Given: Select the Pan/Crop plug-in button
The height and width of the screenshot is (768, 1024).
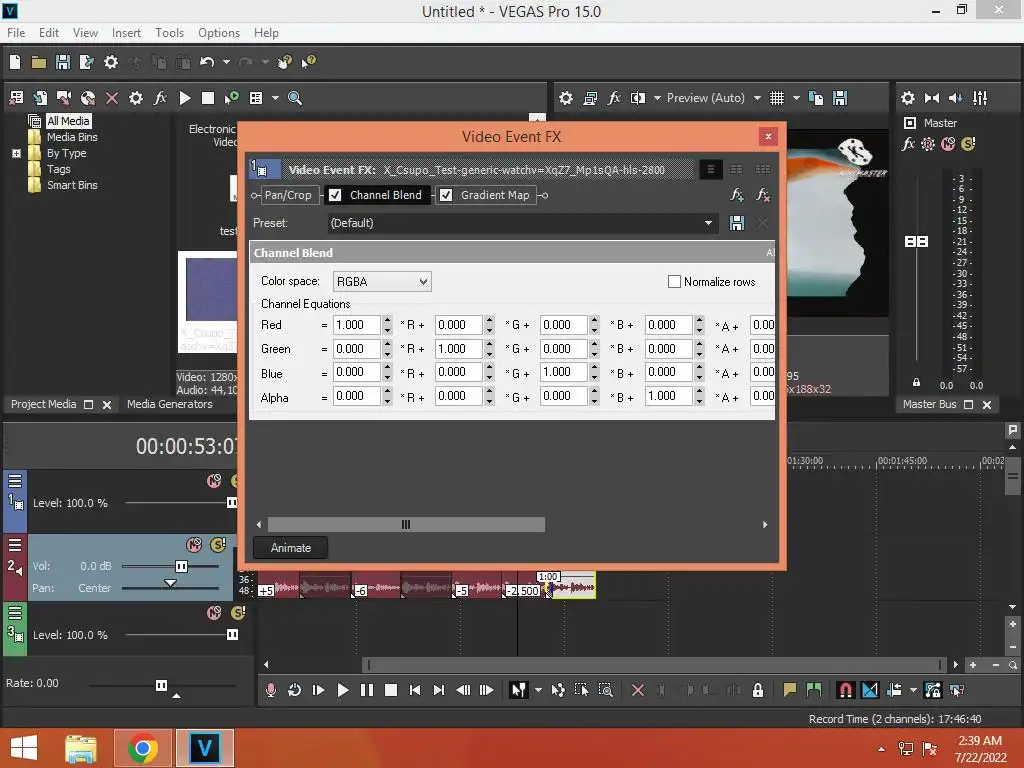Looking at the screenshot, I should point(288,195).
